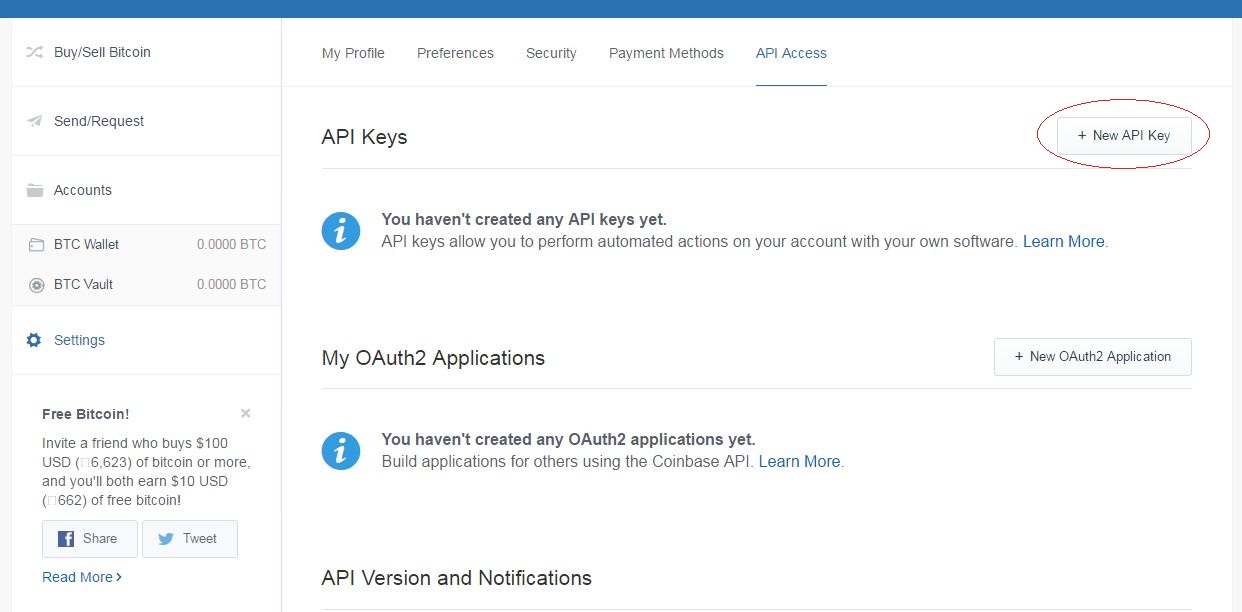Click the Send/Request paper plane icon
The height and width of the screenshot is (612, 1242).
point(35,121)
